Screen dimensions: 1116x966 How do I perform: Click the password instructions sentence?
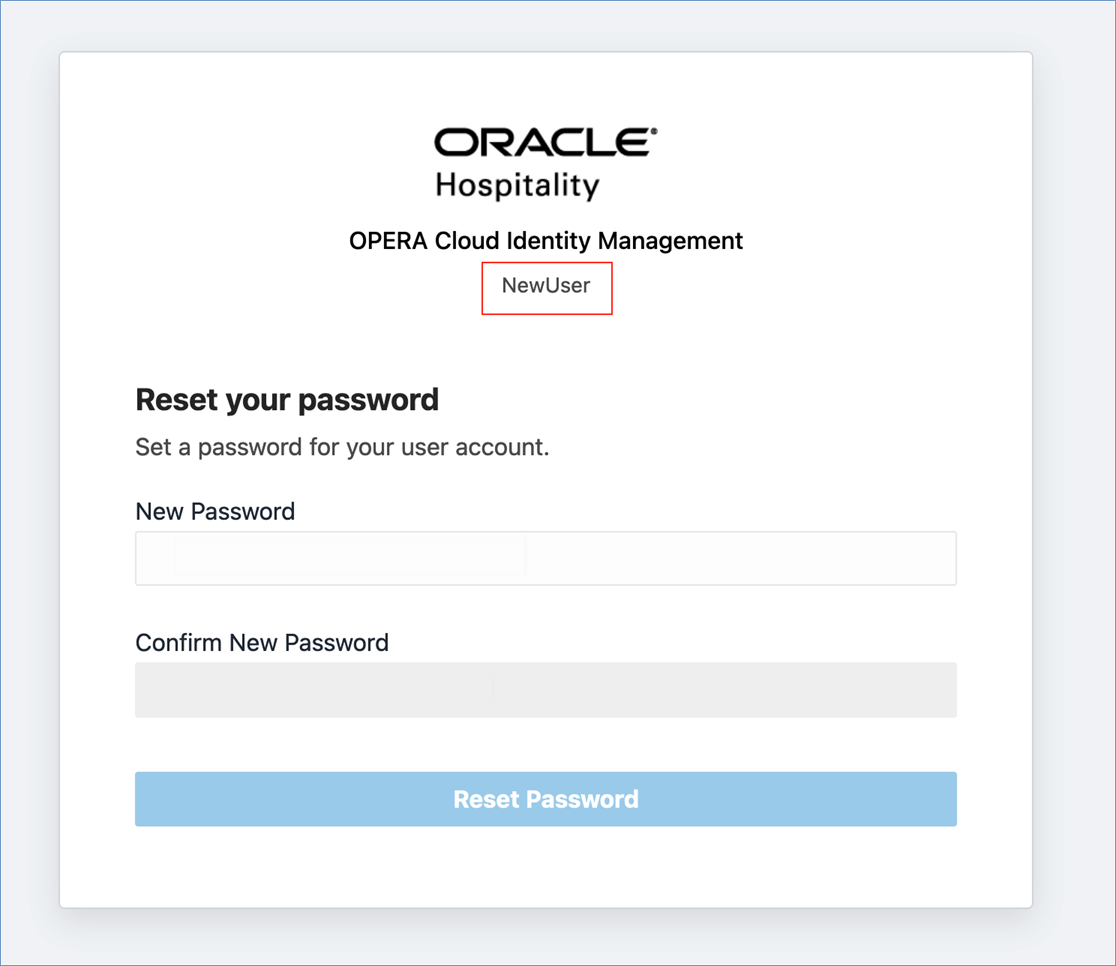[x=344, y=447]
